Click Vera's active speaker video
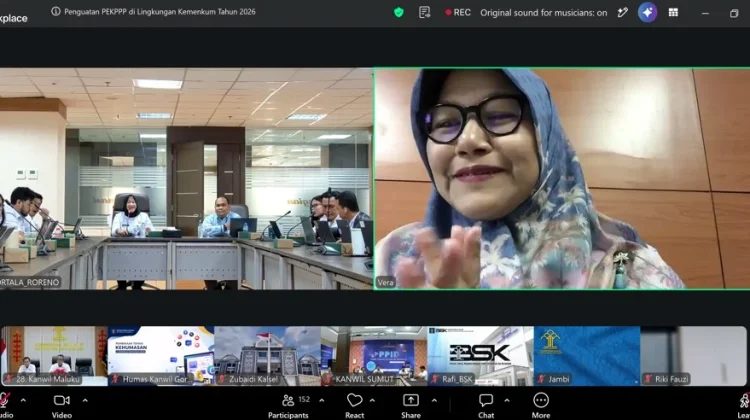Image resolution: width=750 pixels, height=420 pixels. click(x=562, y=178)
